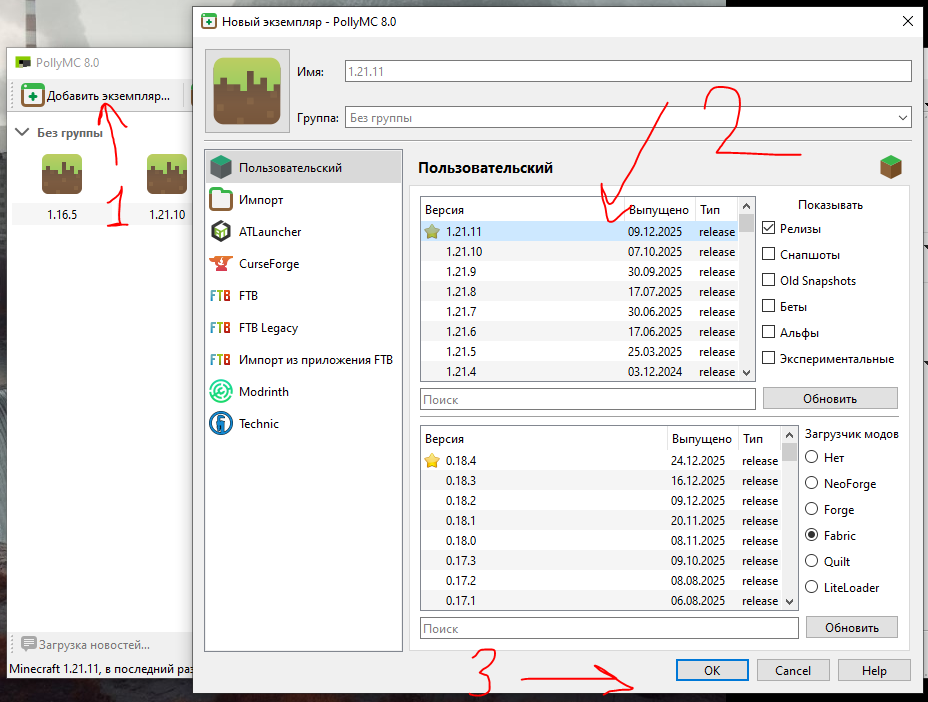The width and height of the screenshot is (928, 702).
Task: Enable the Экспериментальные checkbox
Action: (768, 358)
